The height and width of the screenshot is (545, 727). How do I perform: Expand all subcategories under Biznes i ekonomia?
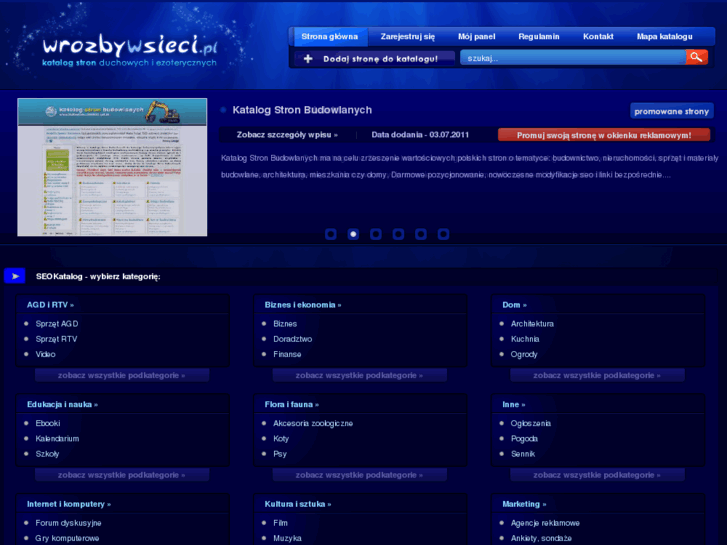(359, 375)
